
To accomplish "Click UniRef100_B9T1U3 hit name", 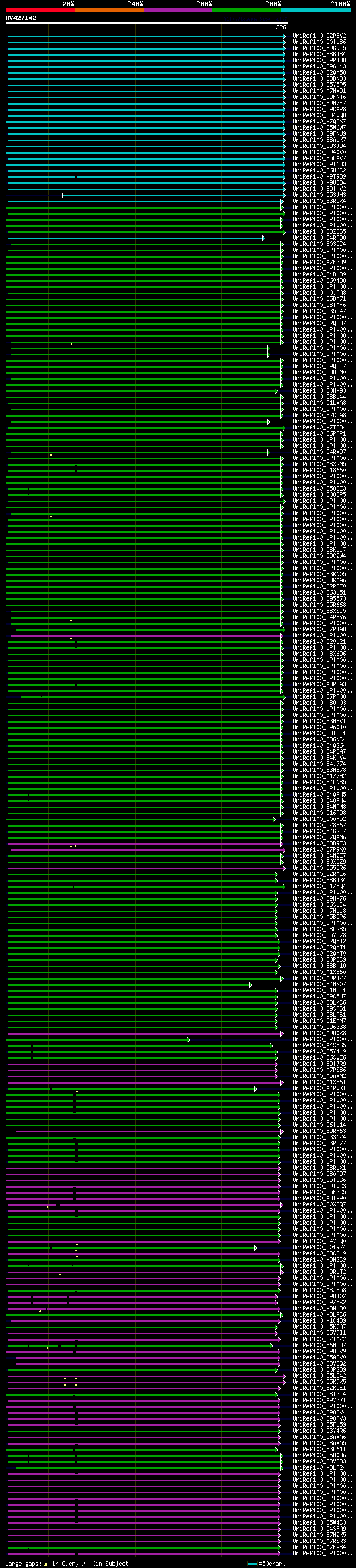I will click(x=319, y=164).
